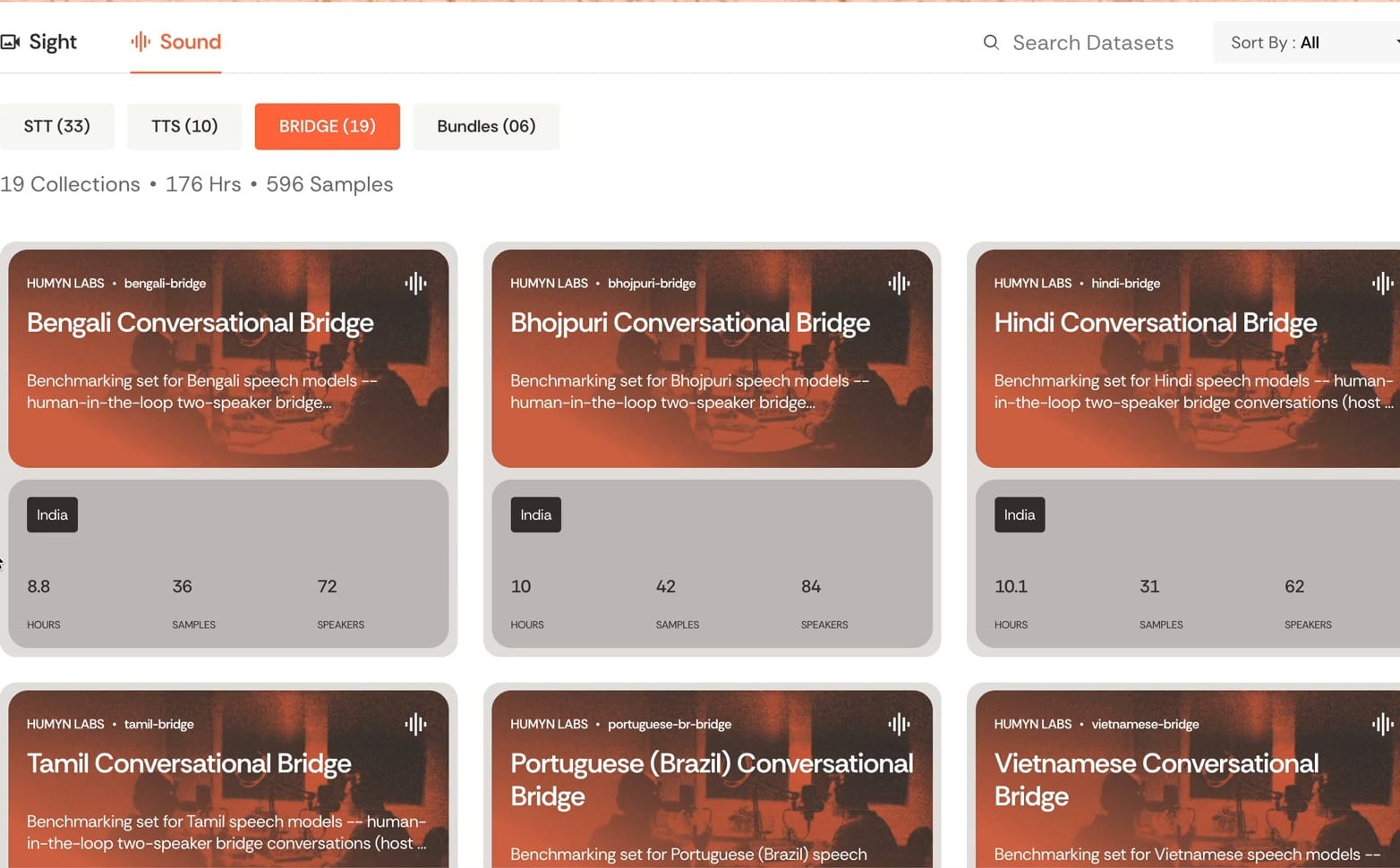Click the Sight camera icon
1400x868 pixels.
[x=10, y=42]
